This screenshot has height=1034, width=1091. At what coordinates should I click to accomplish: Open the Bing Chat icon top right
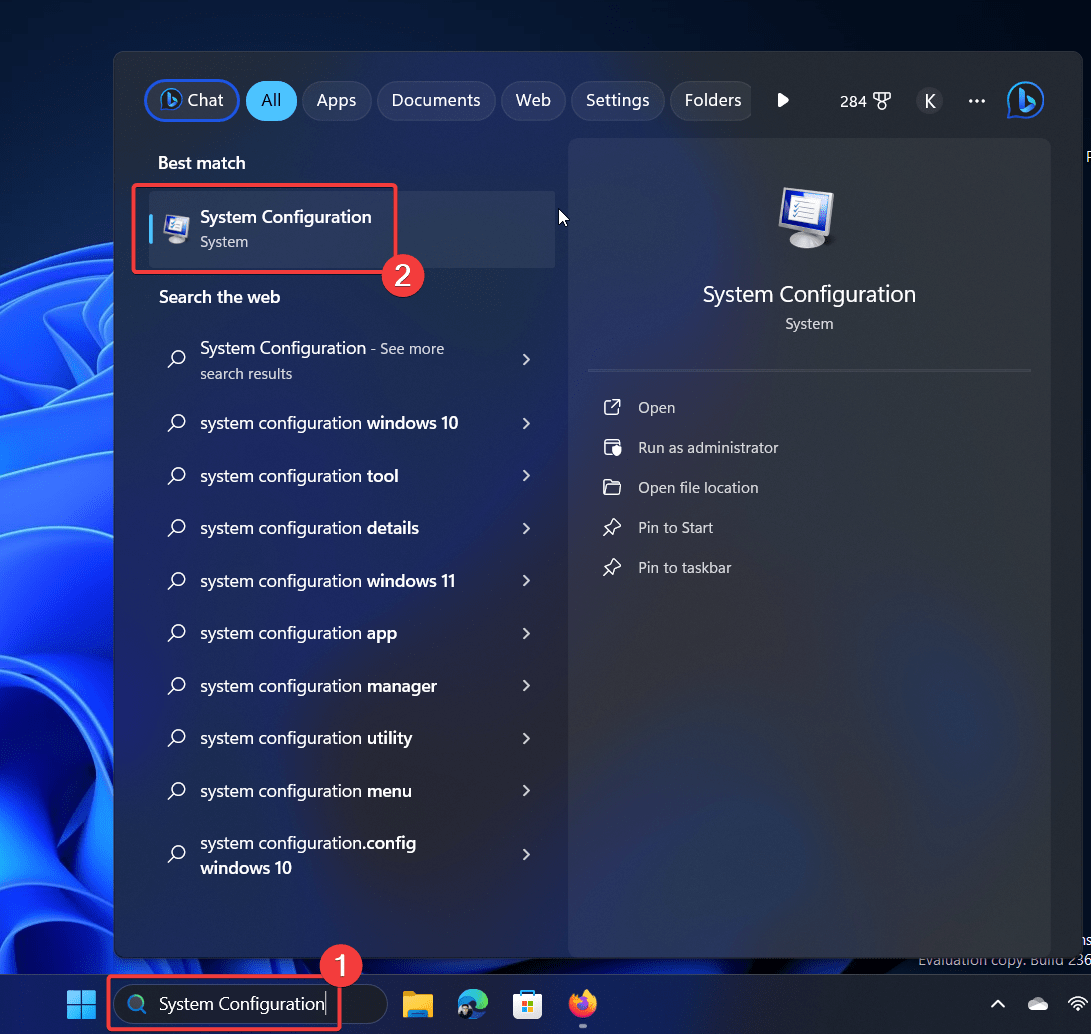pos(1024,100)
